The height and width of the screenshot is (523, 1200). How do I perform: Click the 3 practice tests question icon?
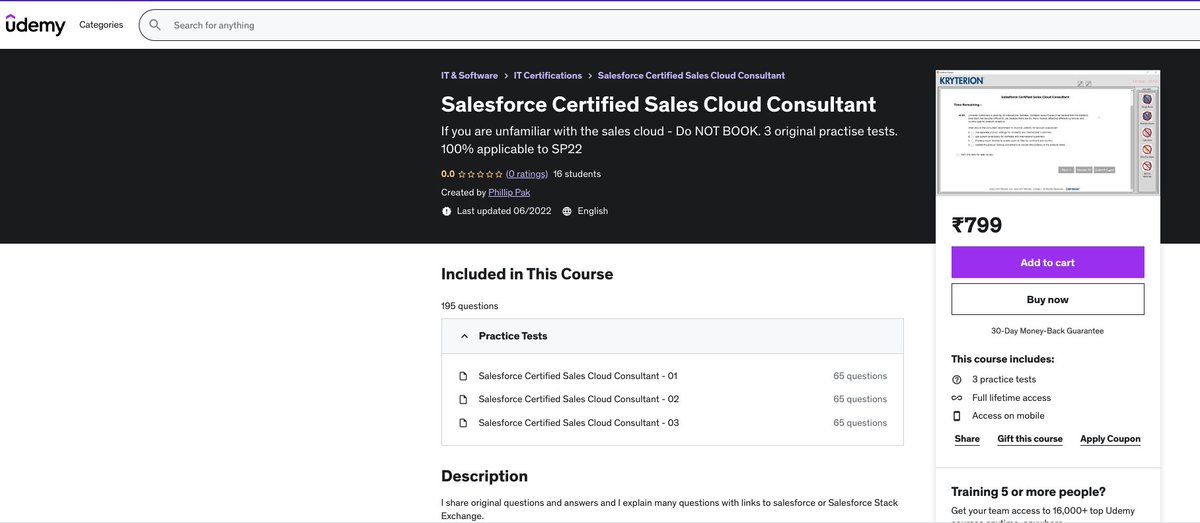[957, 380]
